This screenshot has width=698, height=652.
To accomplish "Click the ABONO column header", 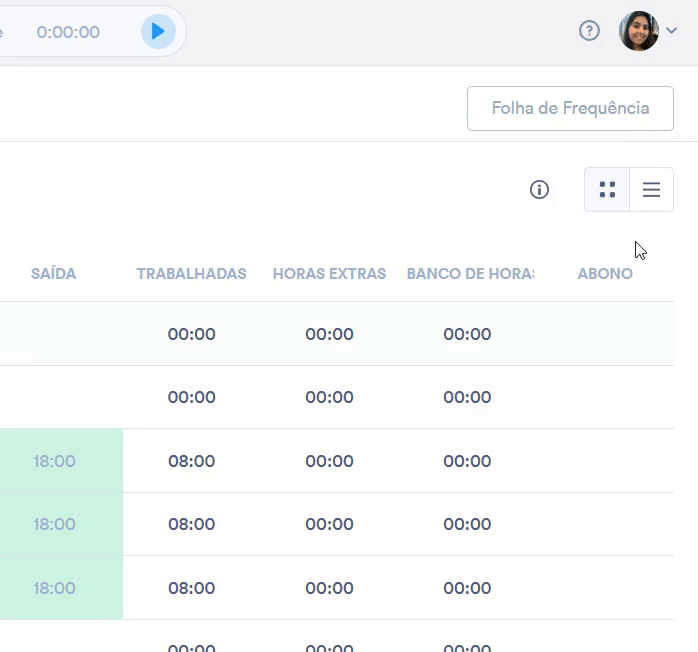I will coord(605,274).
